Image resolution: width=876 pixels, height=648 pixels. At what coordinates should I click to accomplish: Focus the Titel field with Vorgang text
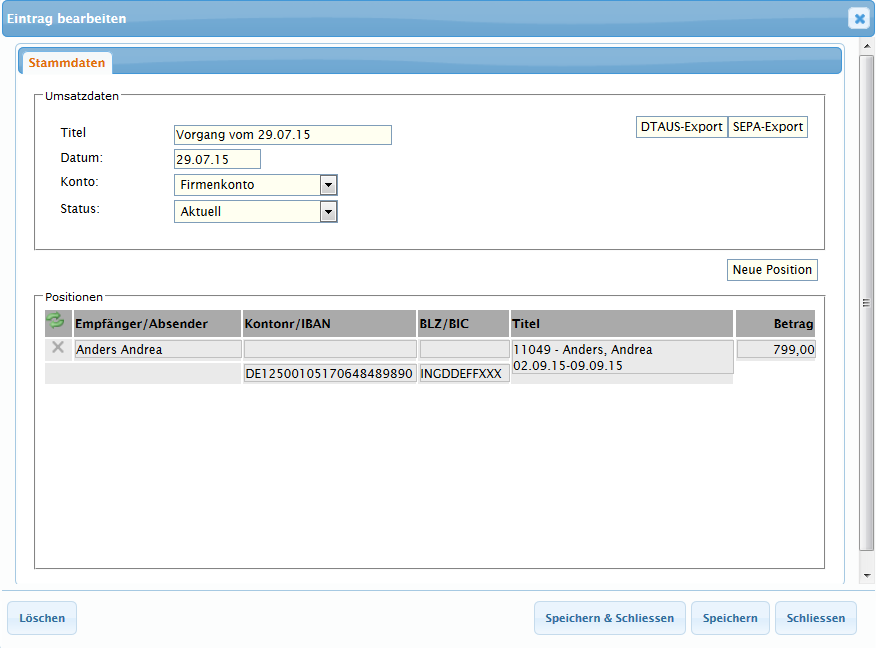coord(282,135)
